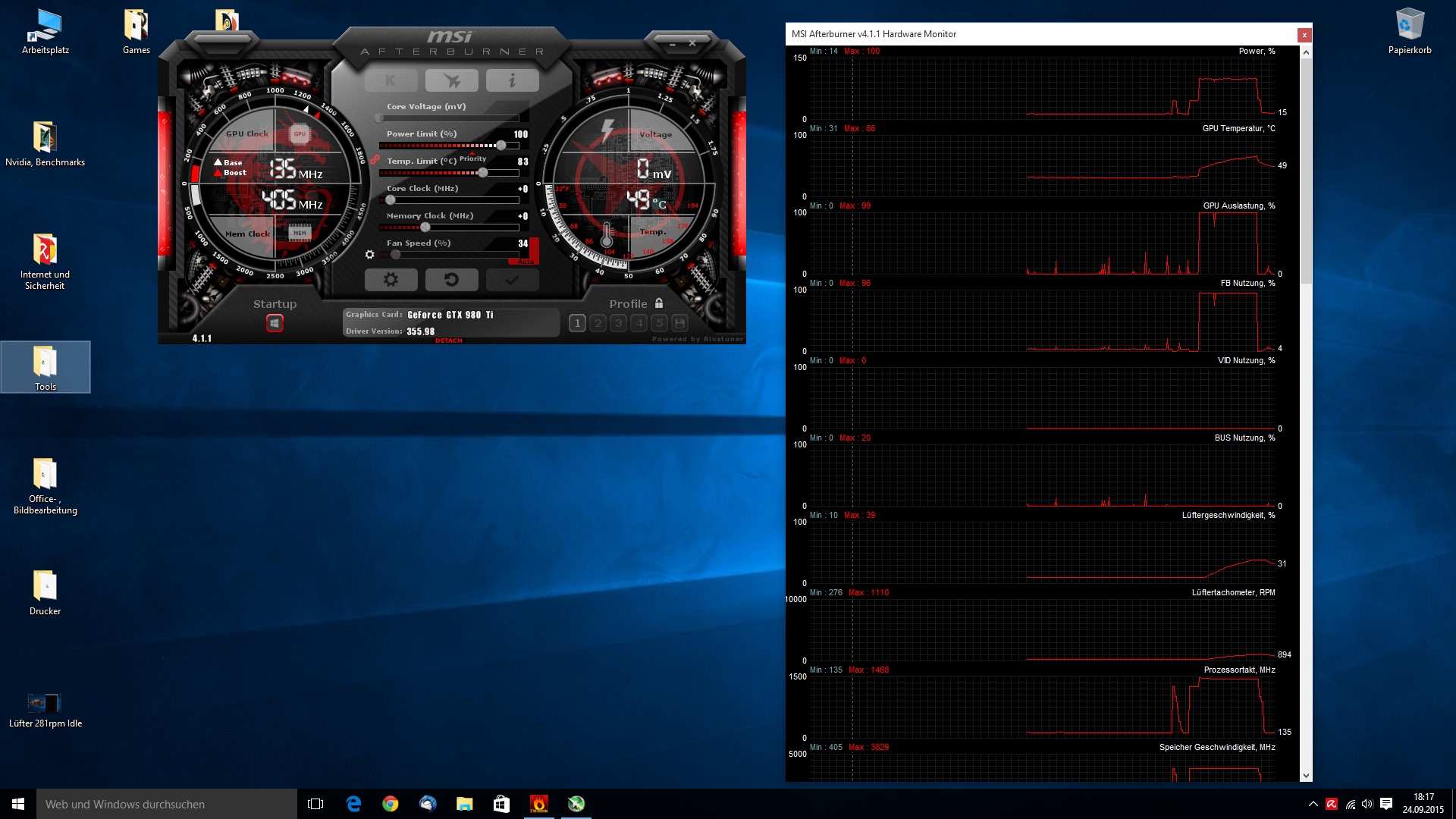Image resolution: width=1456 pixels, height=819 pixels.
Task: Select profile slot 1
Action: tap(577, 323)
